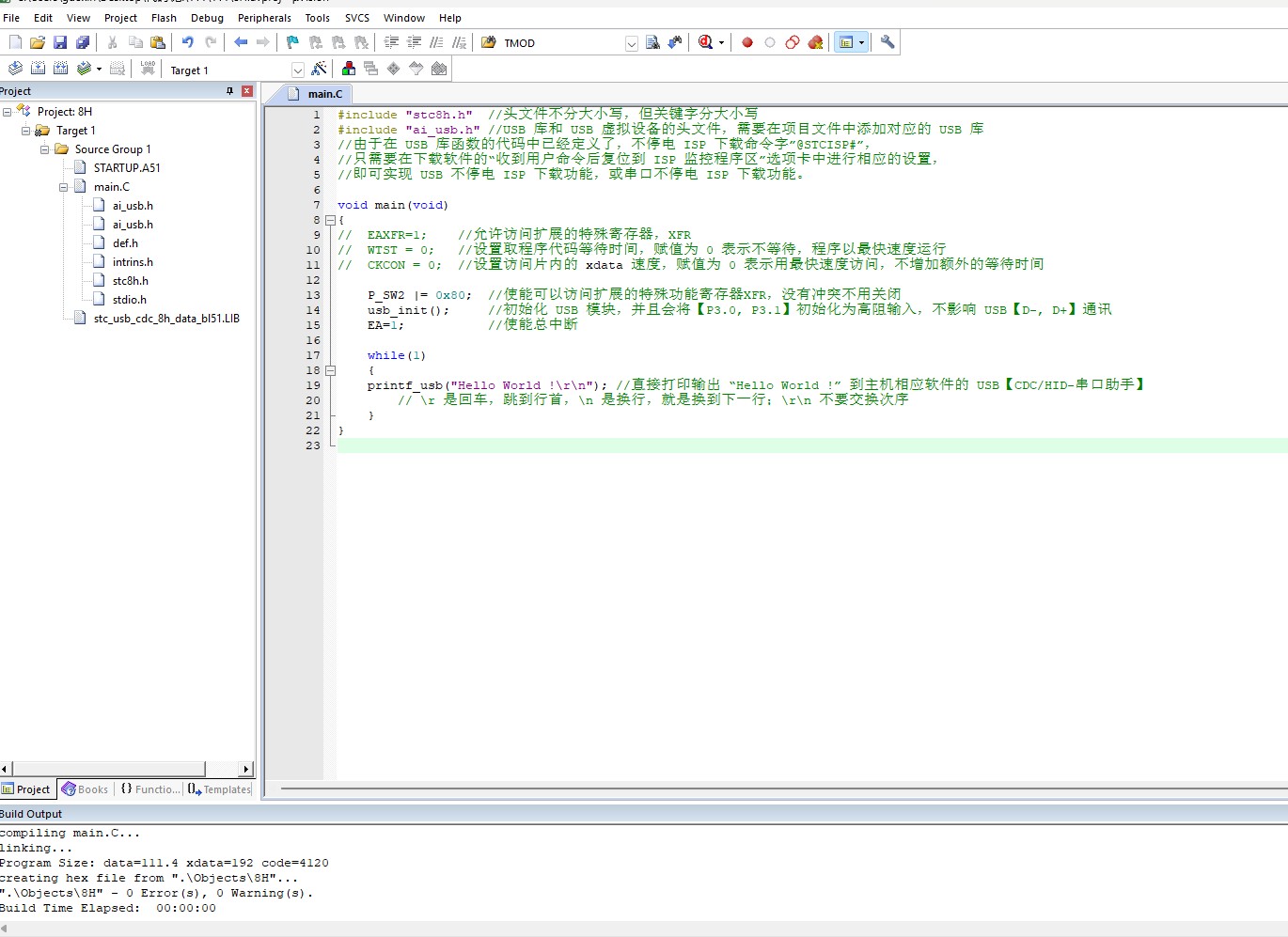Image resolution: width=1288 pixels, height=937 pixels.
Task: Collapse the main.C node in project tree
Action: pos(64,187)
